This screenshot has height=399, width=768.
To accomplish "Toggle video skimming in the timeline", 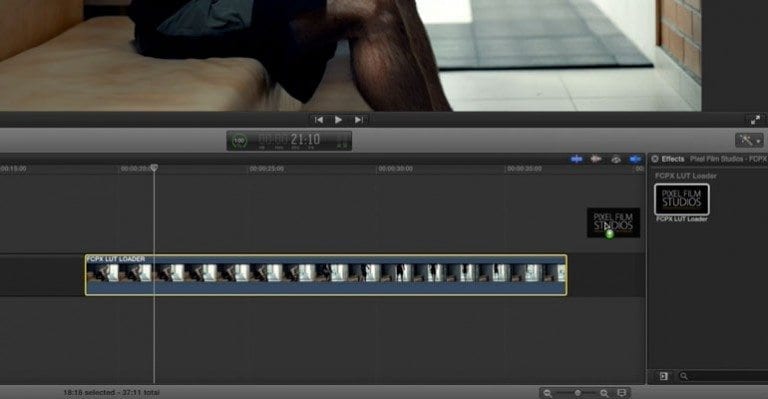I will tap(576, 159).
